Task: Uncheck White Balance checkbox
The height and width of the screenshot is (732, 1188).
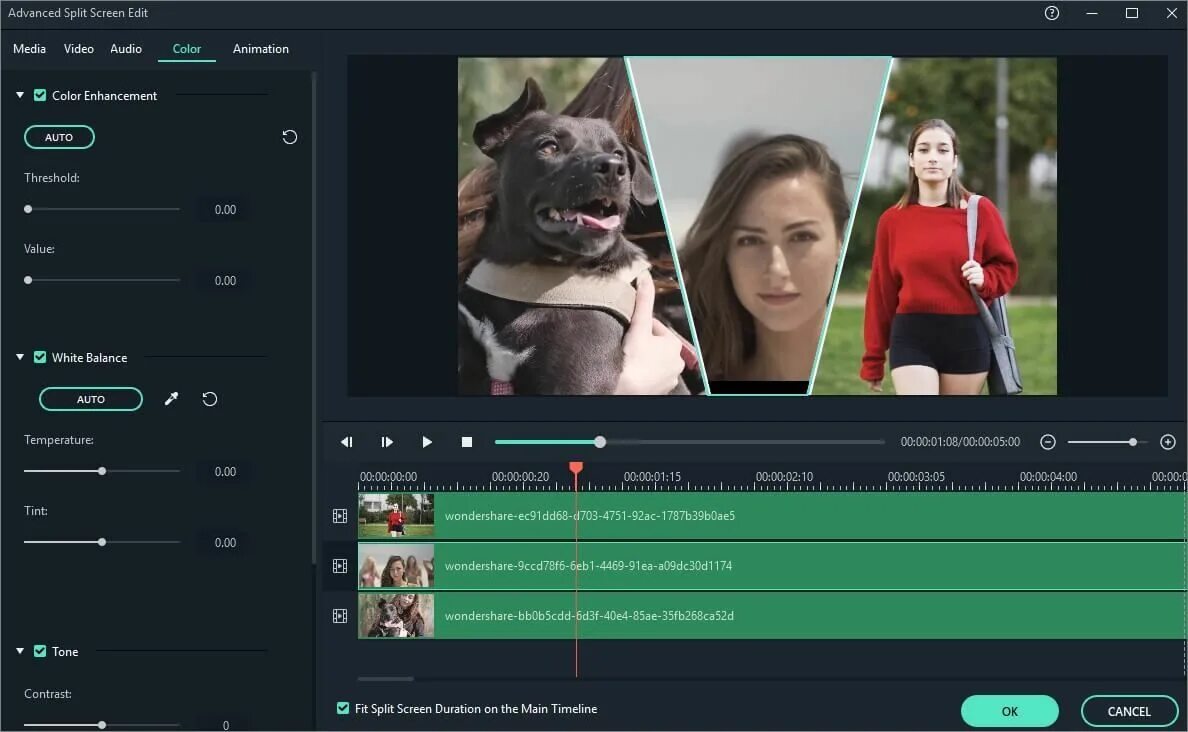Action: point(40,358)
